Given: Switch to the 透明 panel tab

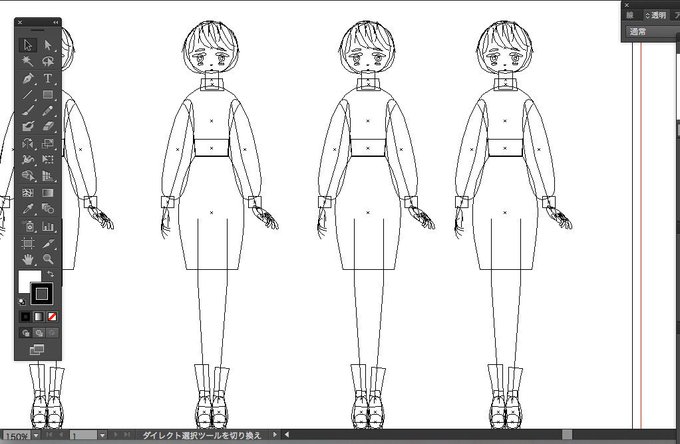Looking at the screenshot, I should point(655,15).
